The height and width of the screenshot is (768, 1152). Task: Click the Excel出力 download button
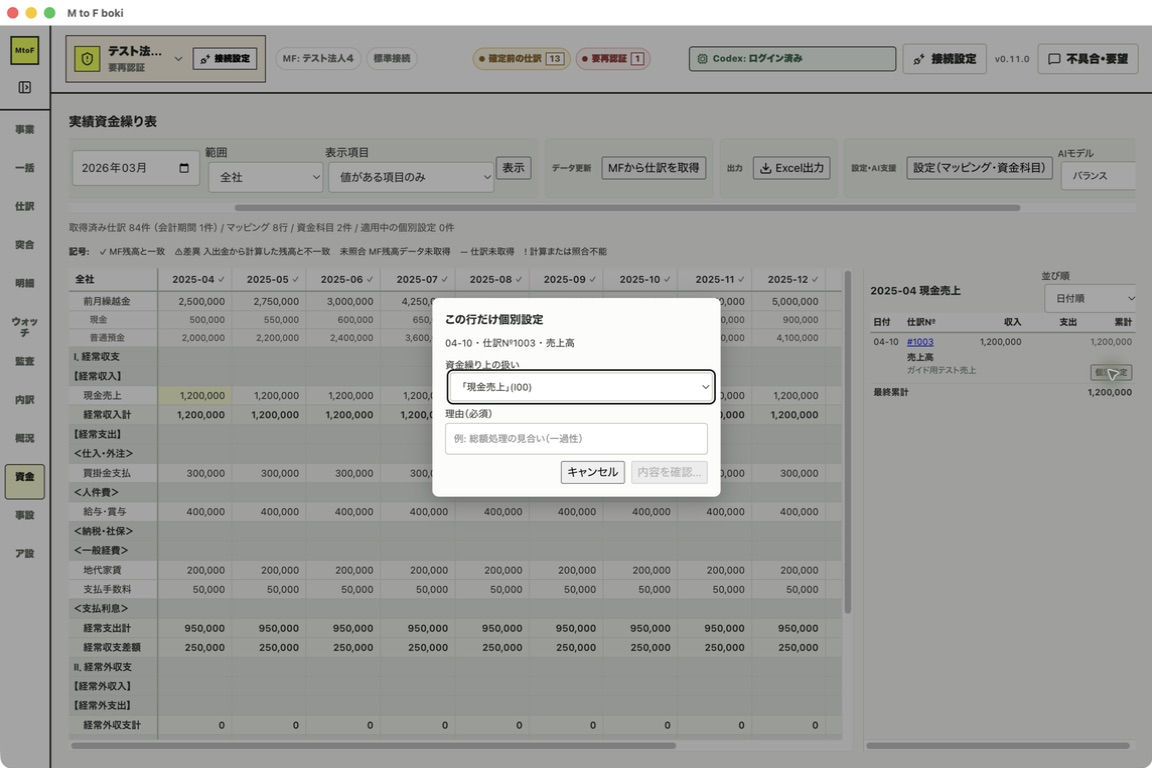(791, 168)
